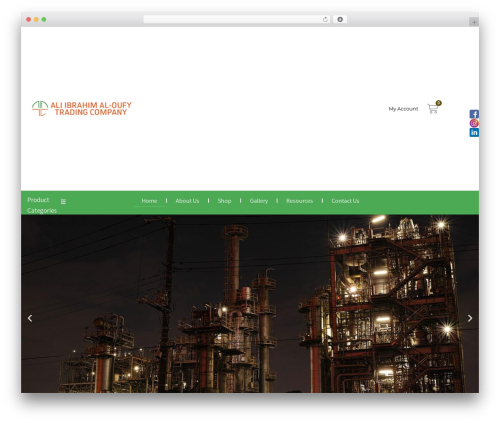The image size is (500, 423).
Task: Click the Ali Ibrahim Al-Oufy logo
Action: [x=82, y=109]
